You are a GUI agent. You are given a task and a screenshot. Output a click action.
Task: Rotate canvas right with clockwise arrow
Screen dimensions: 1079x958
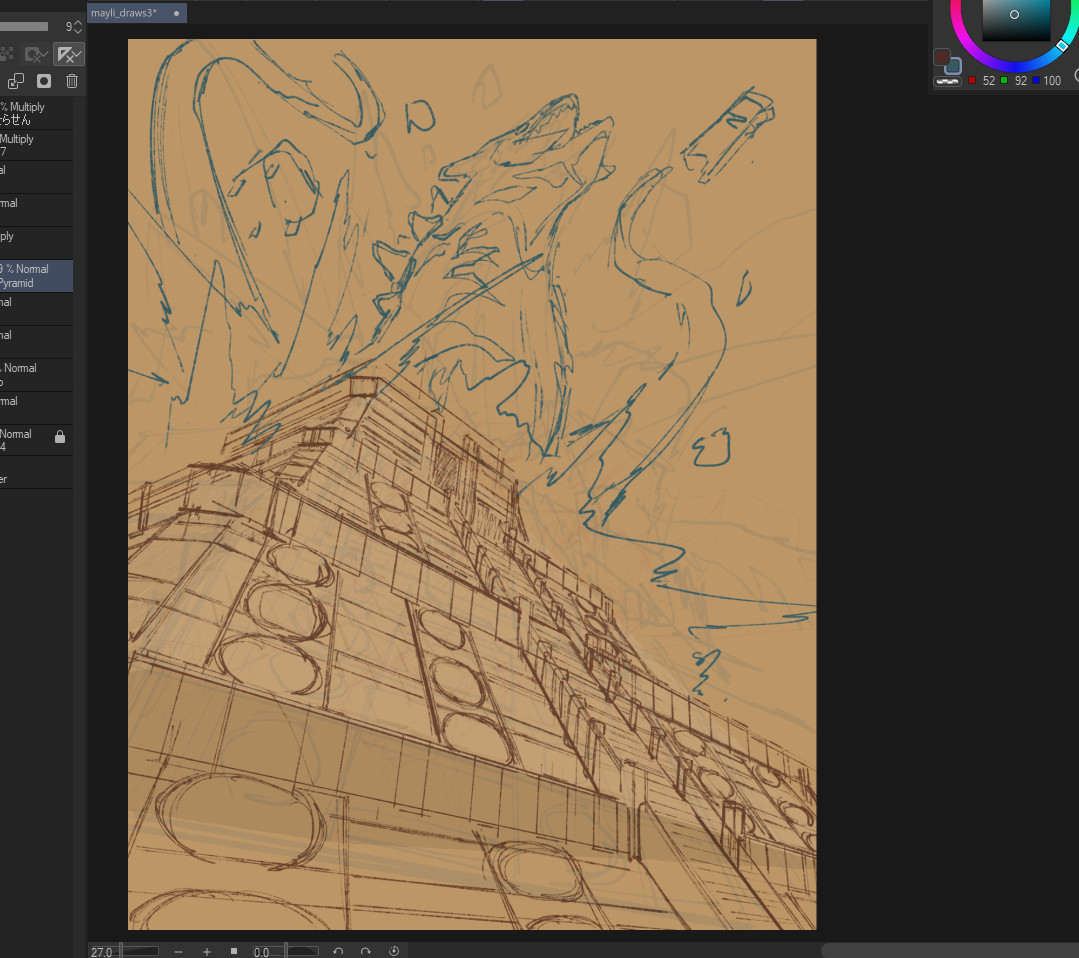[x=365, y=951]
